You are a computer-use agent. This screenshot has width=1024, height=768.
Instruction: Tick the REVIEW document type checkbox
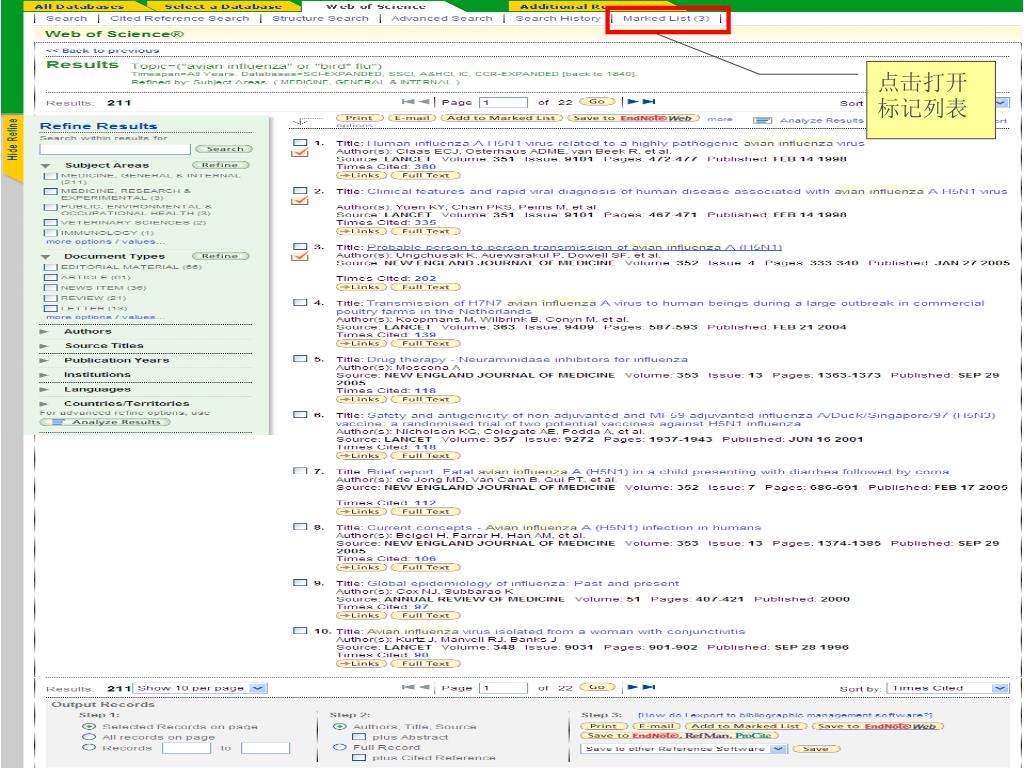pyautogui.click(x=50, y=298)
